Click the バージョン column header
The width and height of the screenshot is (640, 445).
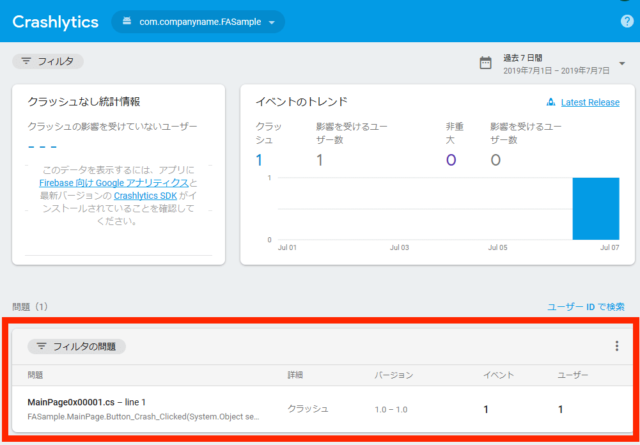394,375
